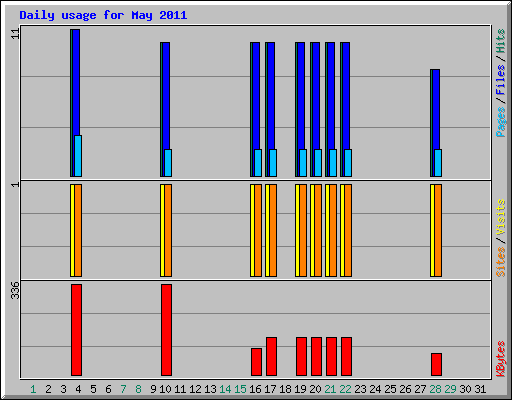Select the blue Files bar for day 4

pyautogui.click(x=76, y=82)
